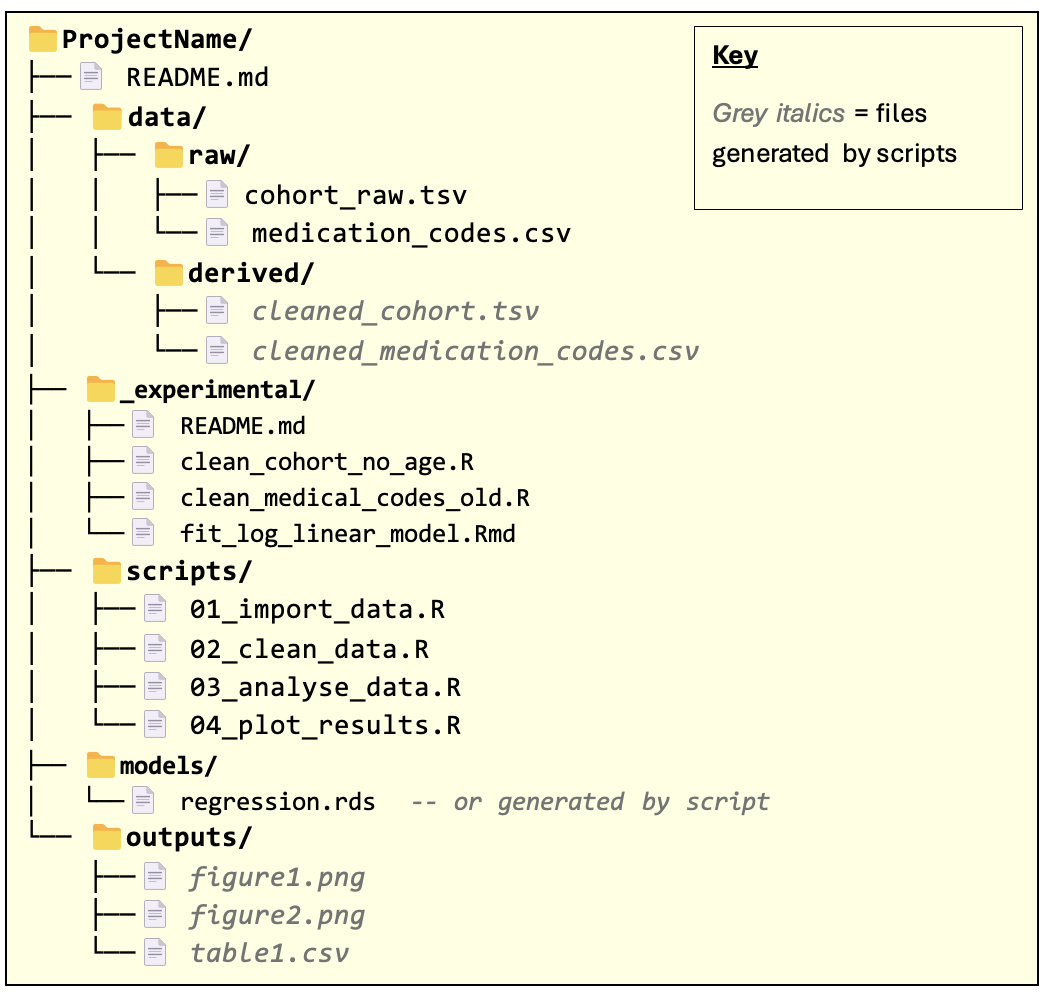Select cleaned_cohort.tsv in derived folder
The image size is (1048, 994).
[x=395, y=311]
